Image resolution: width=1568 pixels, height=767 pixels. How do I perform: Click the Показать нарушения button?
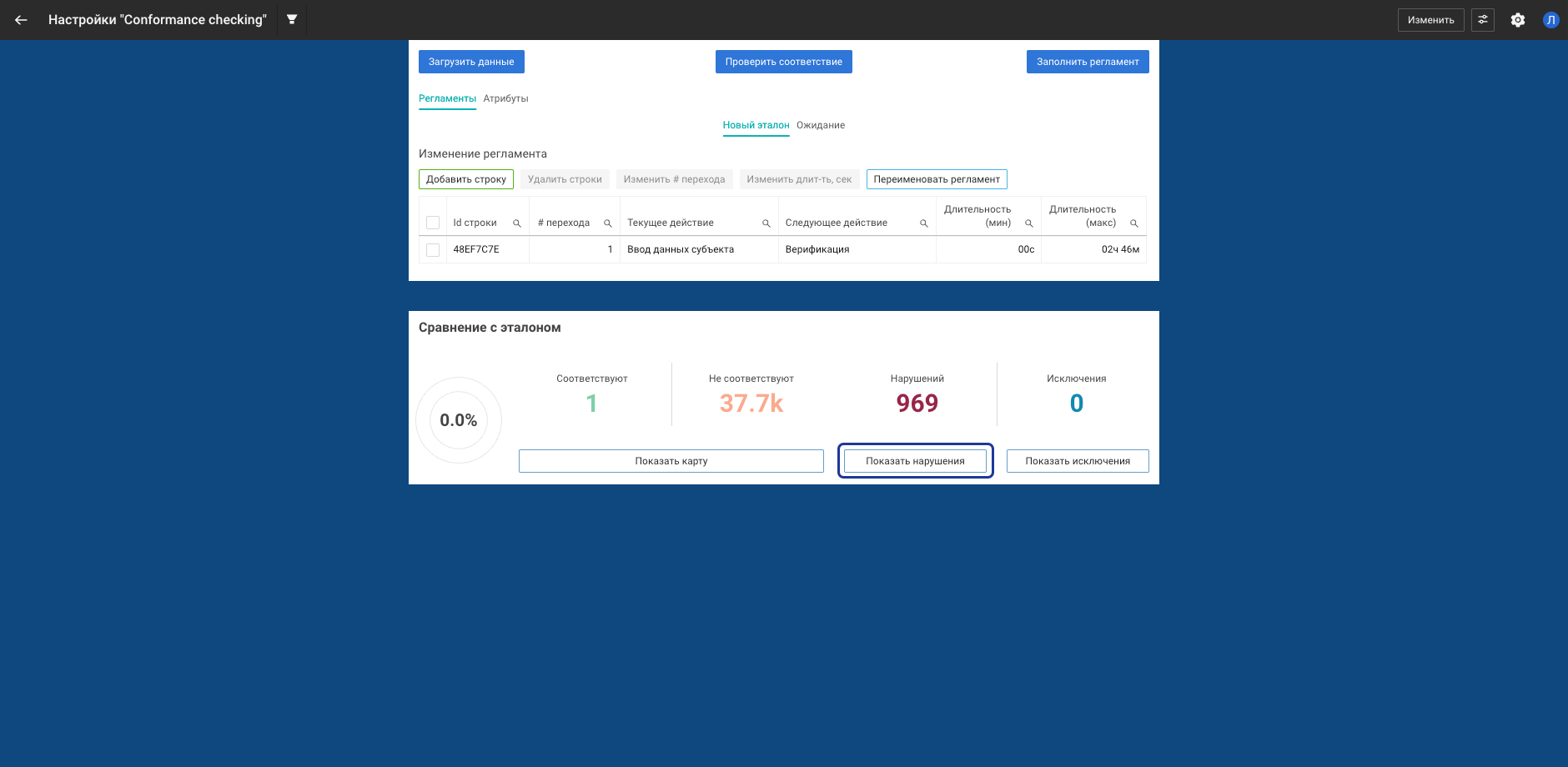click(x=915, y=461)
